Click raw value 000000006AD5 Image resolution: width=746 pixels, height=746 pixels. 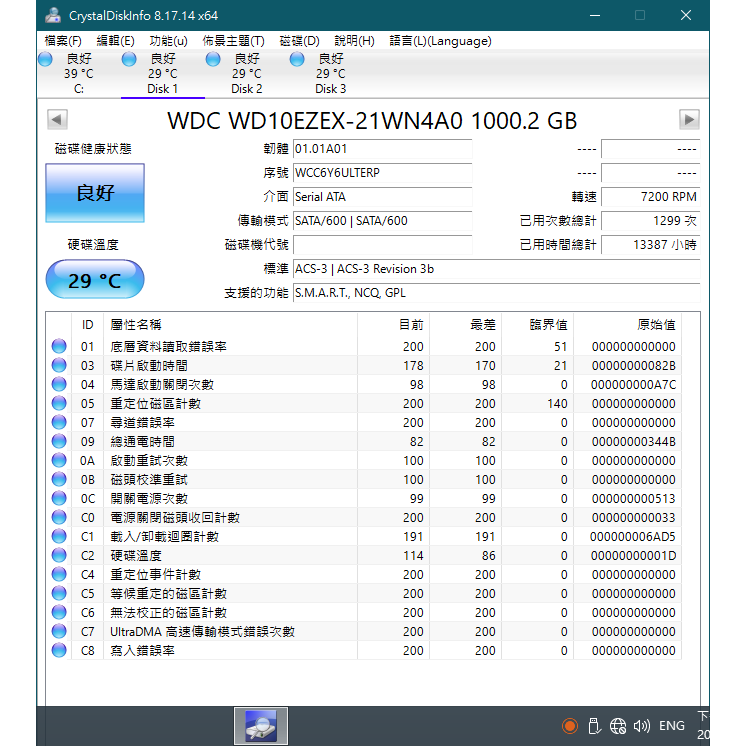[633, 537]
